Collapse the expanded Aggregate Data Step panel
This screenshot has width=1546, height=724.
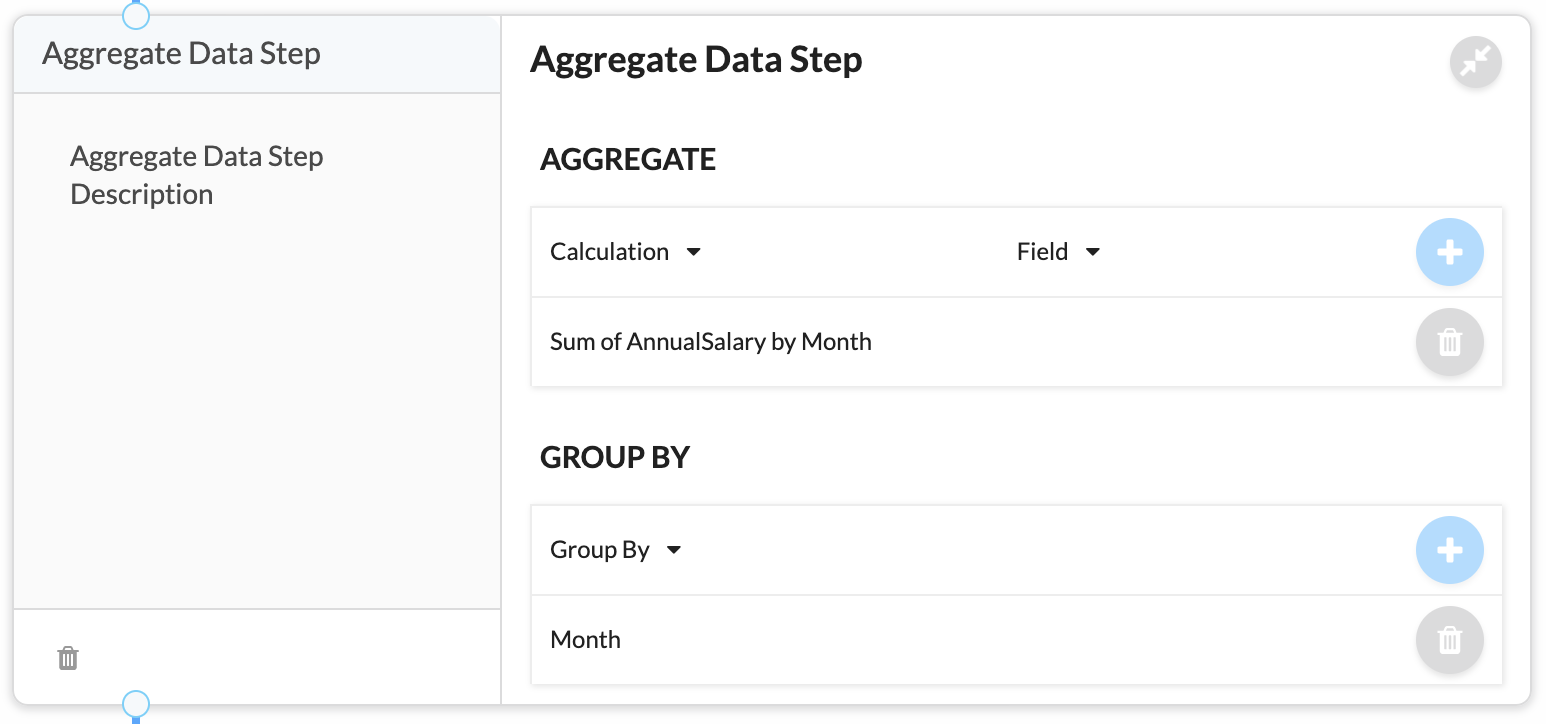point(1476,62)
